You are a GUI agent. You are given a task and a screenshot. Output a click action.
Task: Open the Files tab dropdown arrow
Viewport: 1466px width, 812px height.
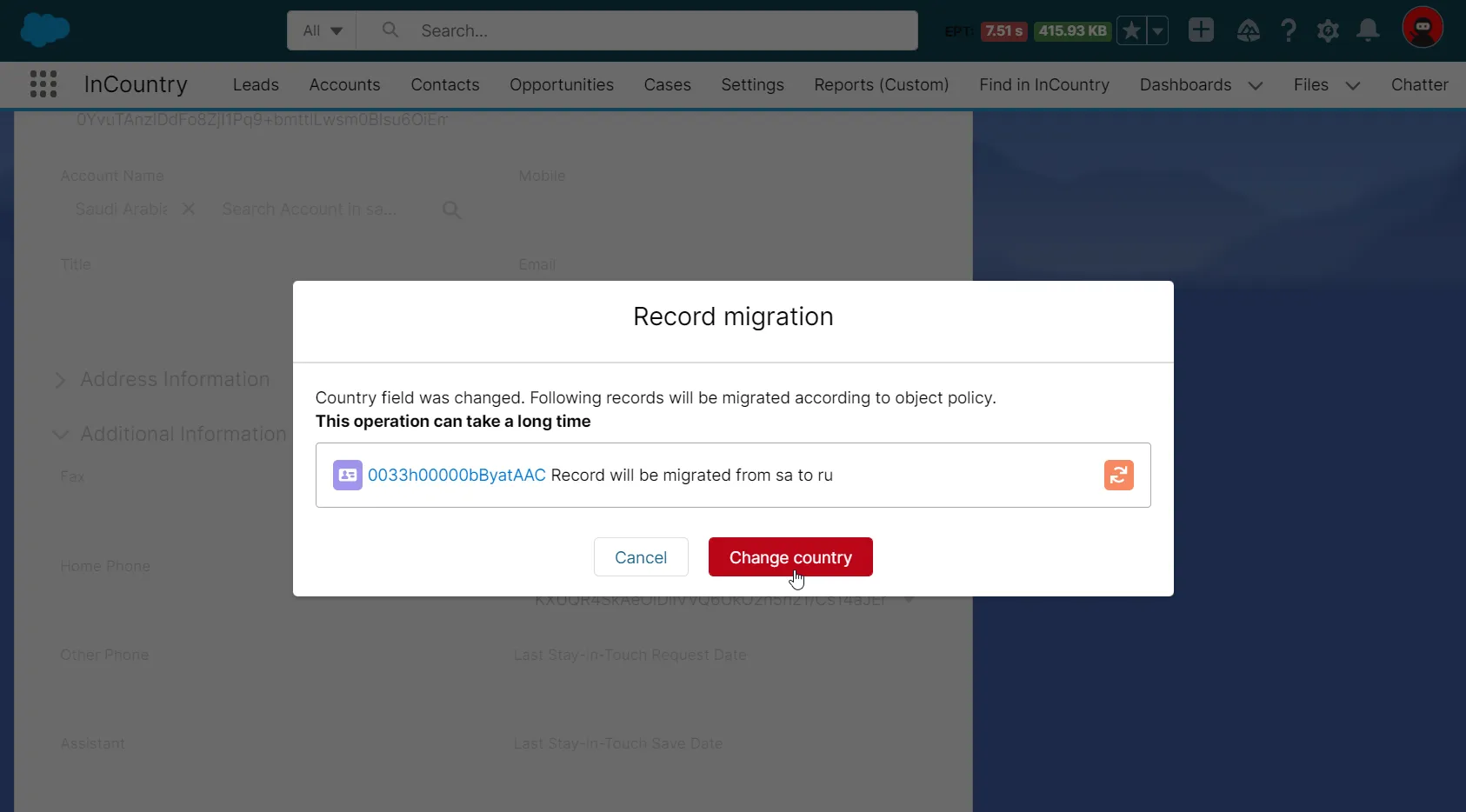coord(1354,85)
